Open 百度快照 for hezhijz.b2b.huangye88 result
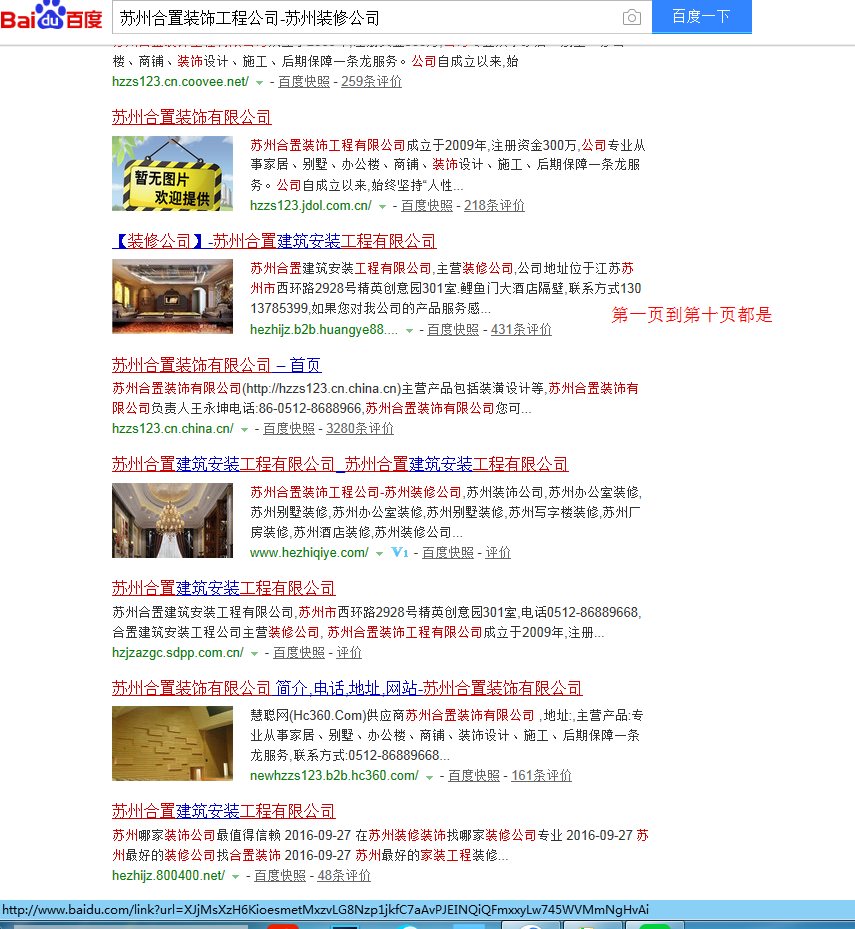Image resolution: width=855 pixels, height=929 pixels. coord(453,329)
